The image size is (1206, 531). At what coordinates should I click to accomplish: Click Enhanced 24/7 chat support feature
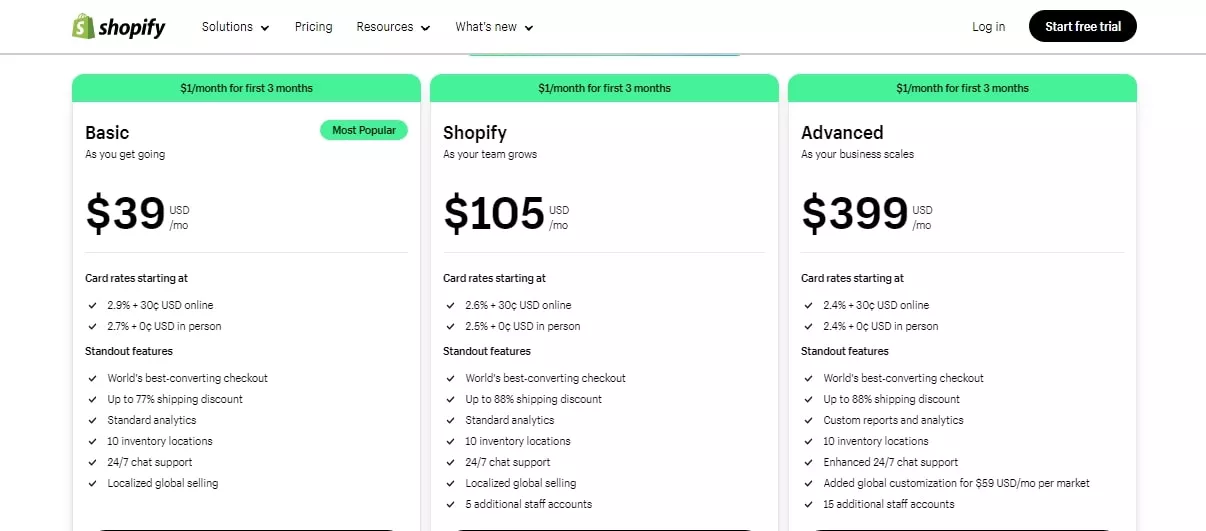point(890,462)
